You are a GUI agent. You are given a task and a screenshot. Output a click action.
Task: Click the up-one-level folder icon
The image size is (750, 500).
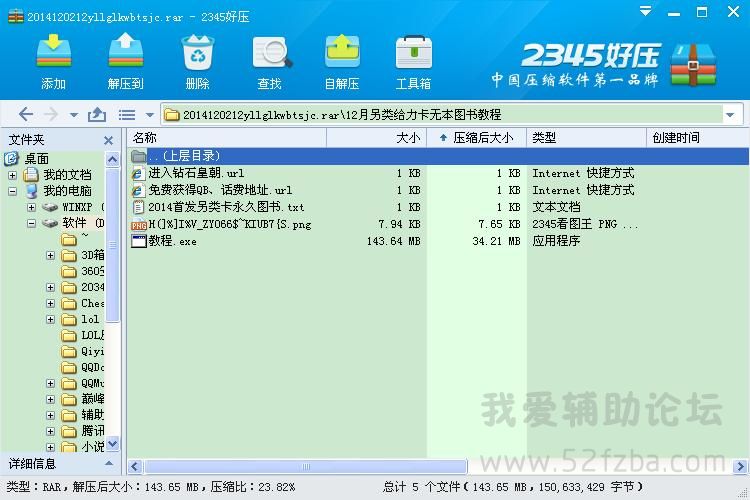(97, 114)
